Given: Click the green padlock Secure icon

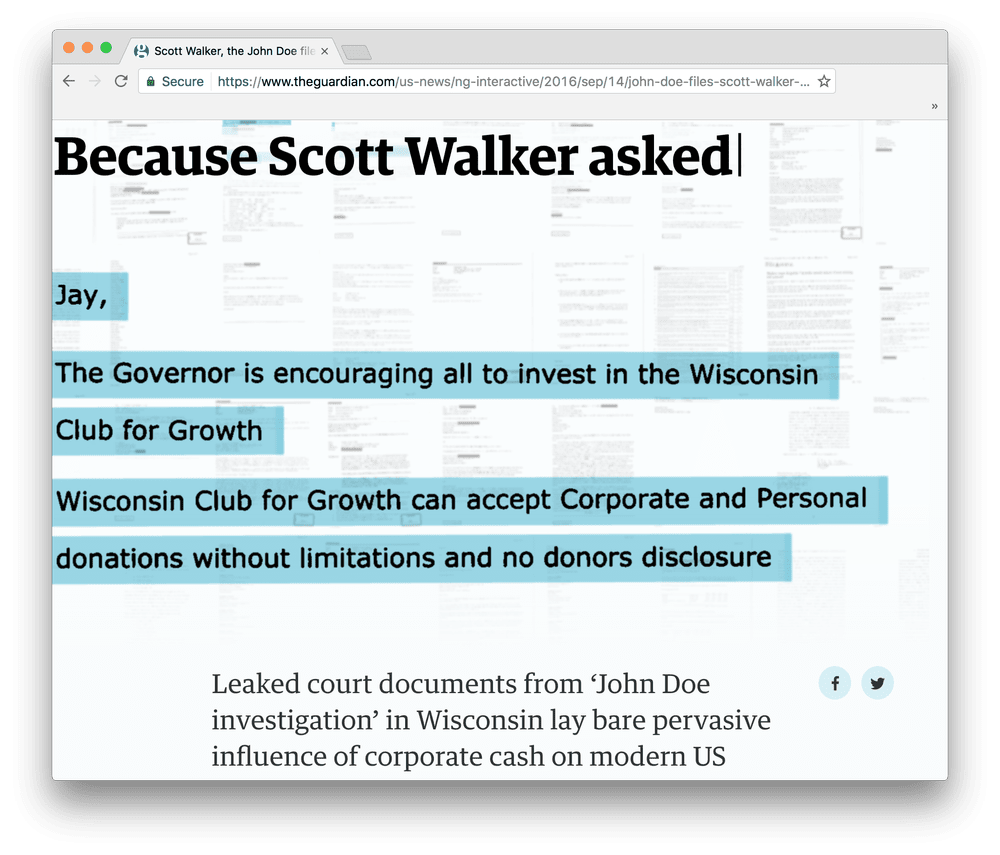Looking at the screenshot, I should 151,82.
